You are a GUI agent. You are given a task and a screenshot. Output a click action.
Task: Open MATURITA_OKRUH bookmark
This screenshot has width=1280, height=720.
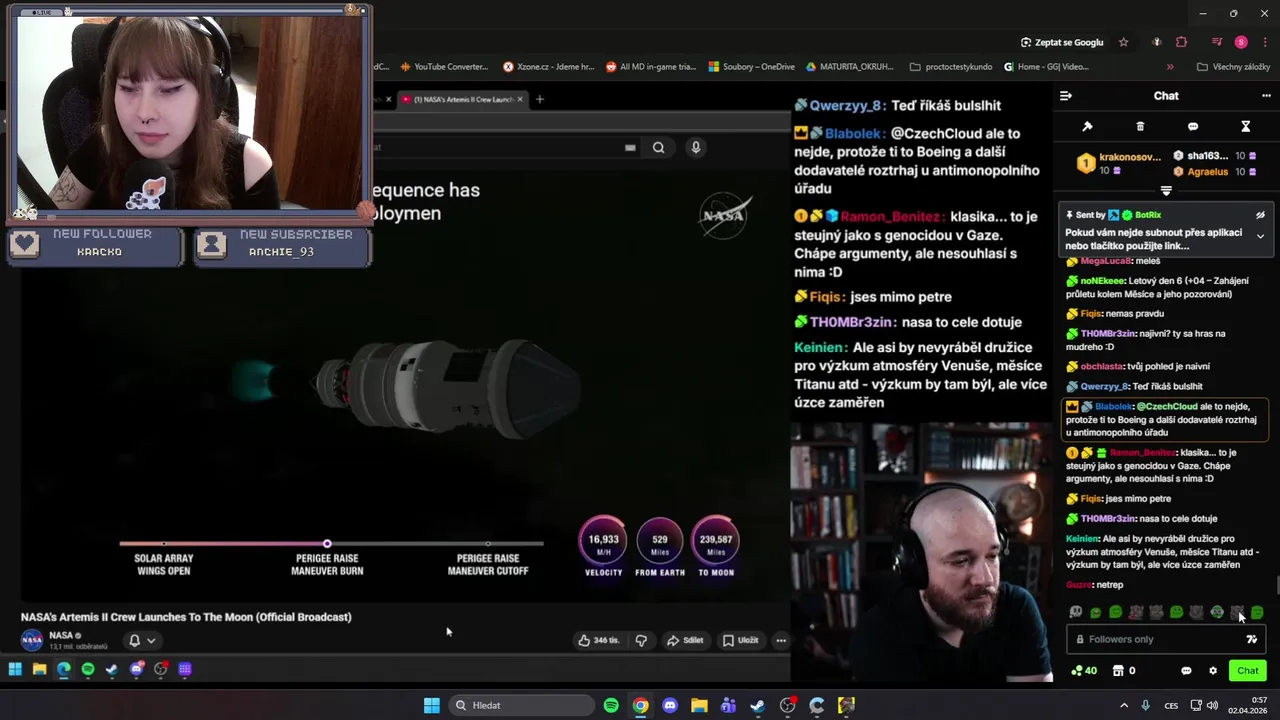coord(849,67)
